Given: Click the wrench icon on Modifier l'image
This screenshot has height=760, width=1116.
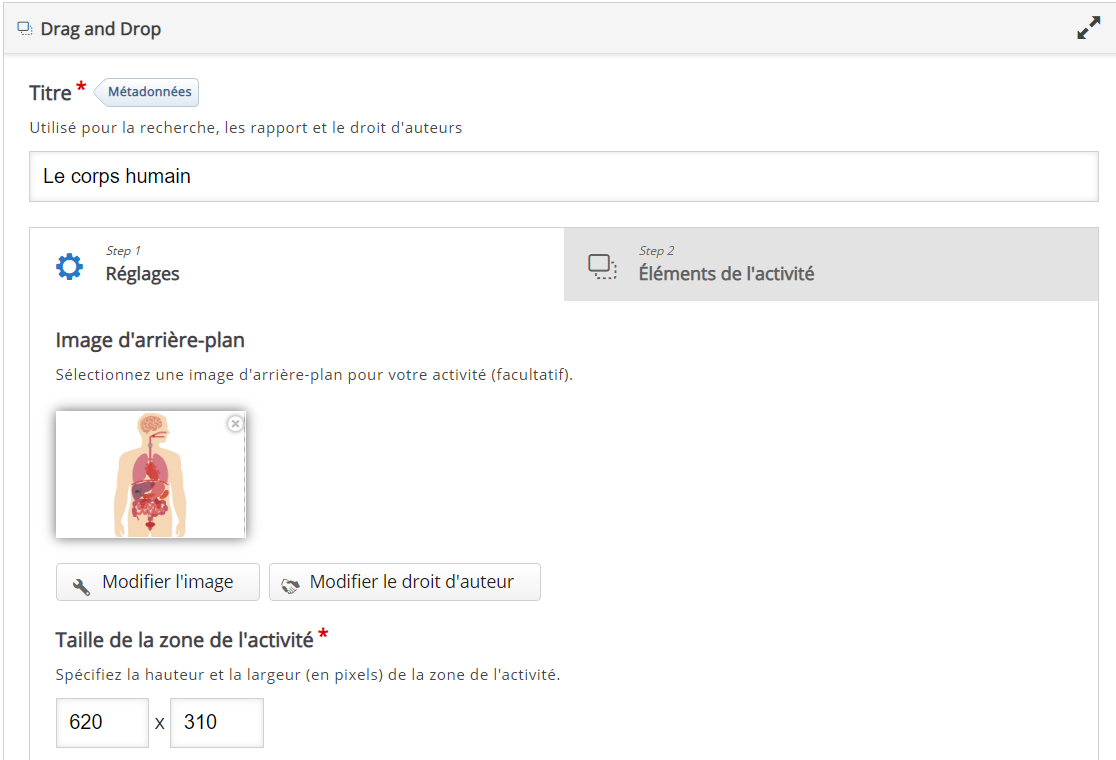Looking at the screenshot, I should pos(82,584).
